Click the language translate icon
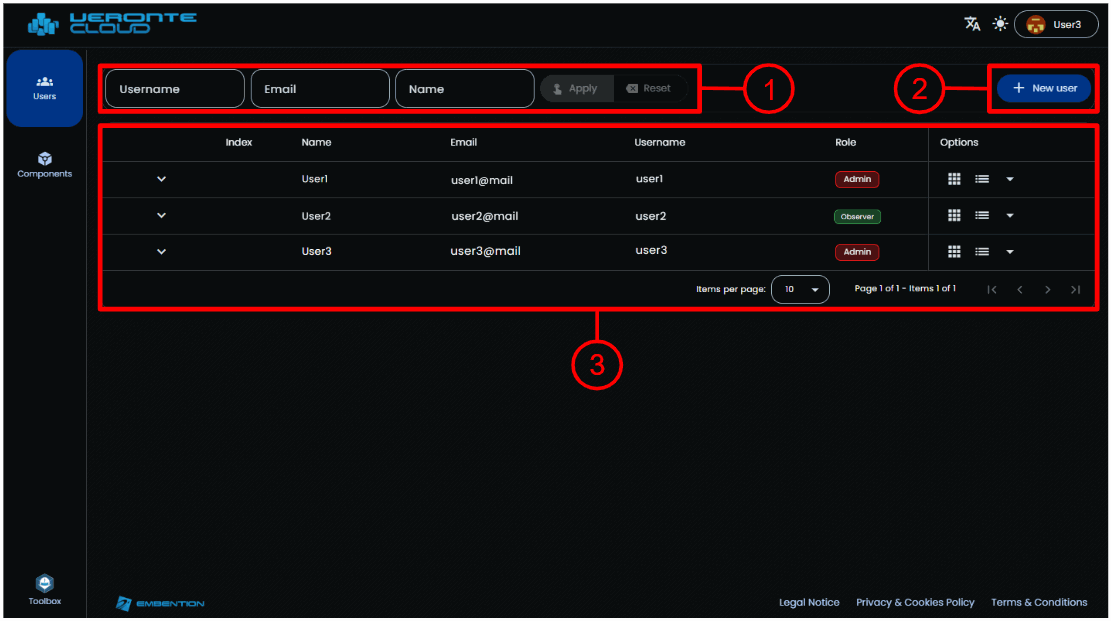The width and height of the screenshot is (1111, 621). pos(972,24)
